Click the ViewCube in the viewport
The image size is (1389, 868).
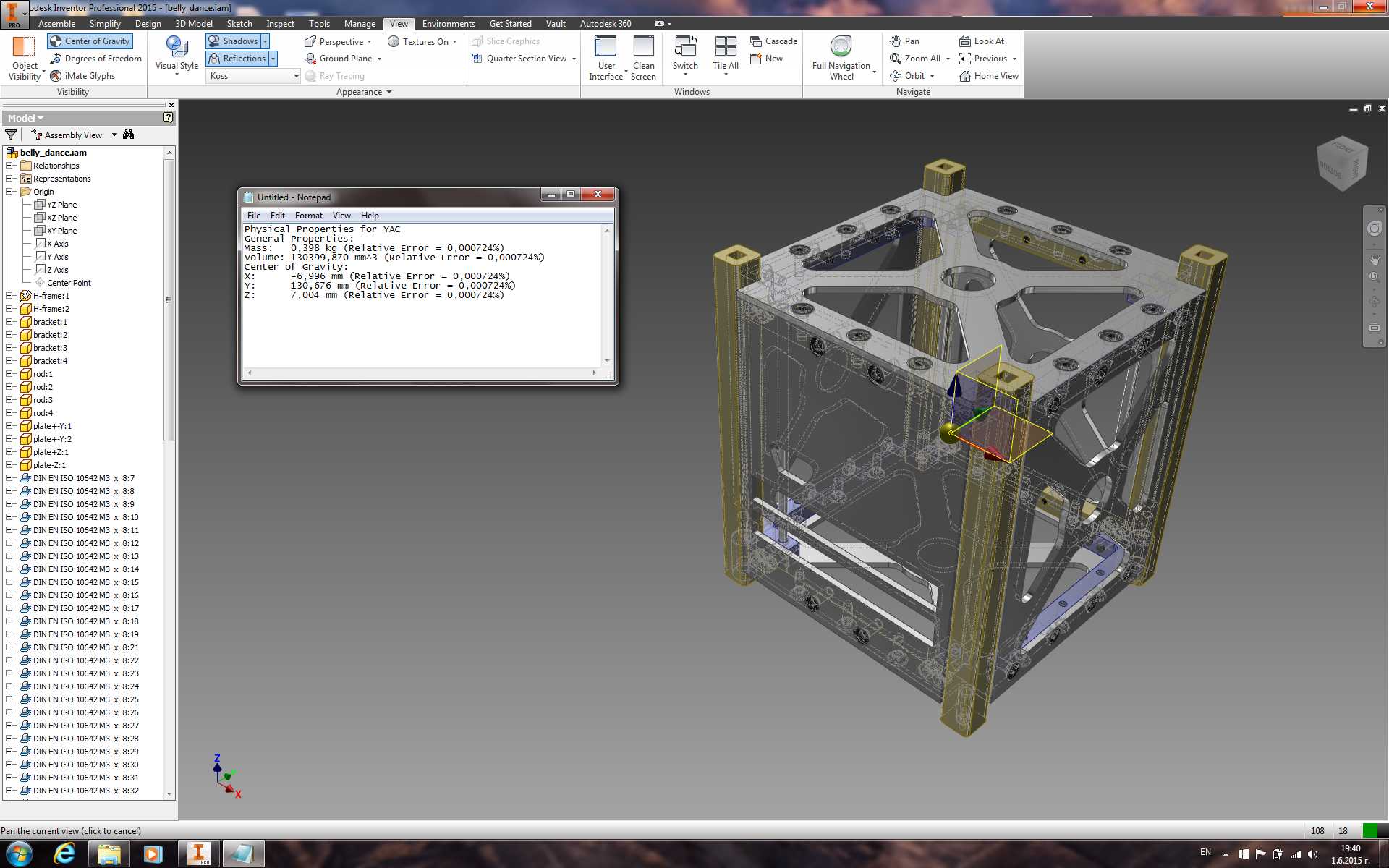1342,163
